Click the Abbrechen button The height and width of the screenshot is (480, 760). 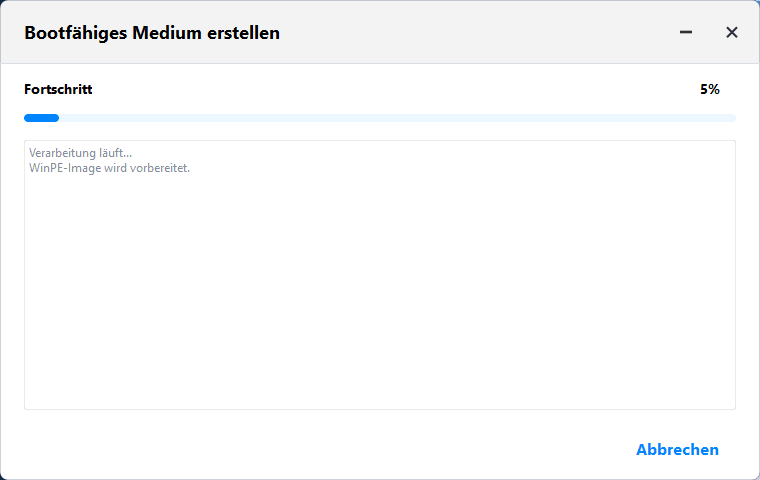click(x=677, y=450)
